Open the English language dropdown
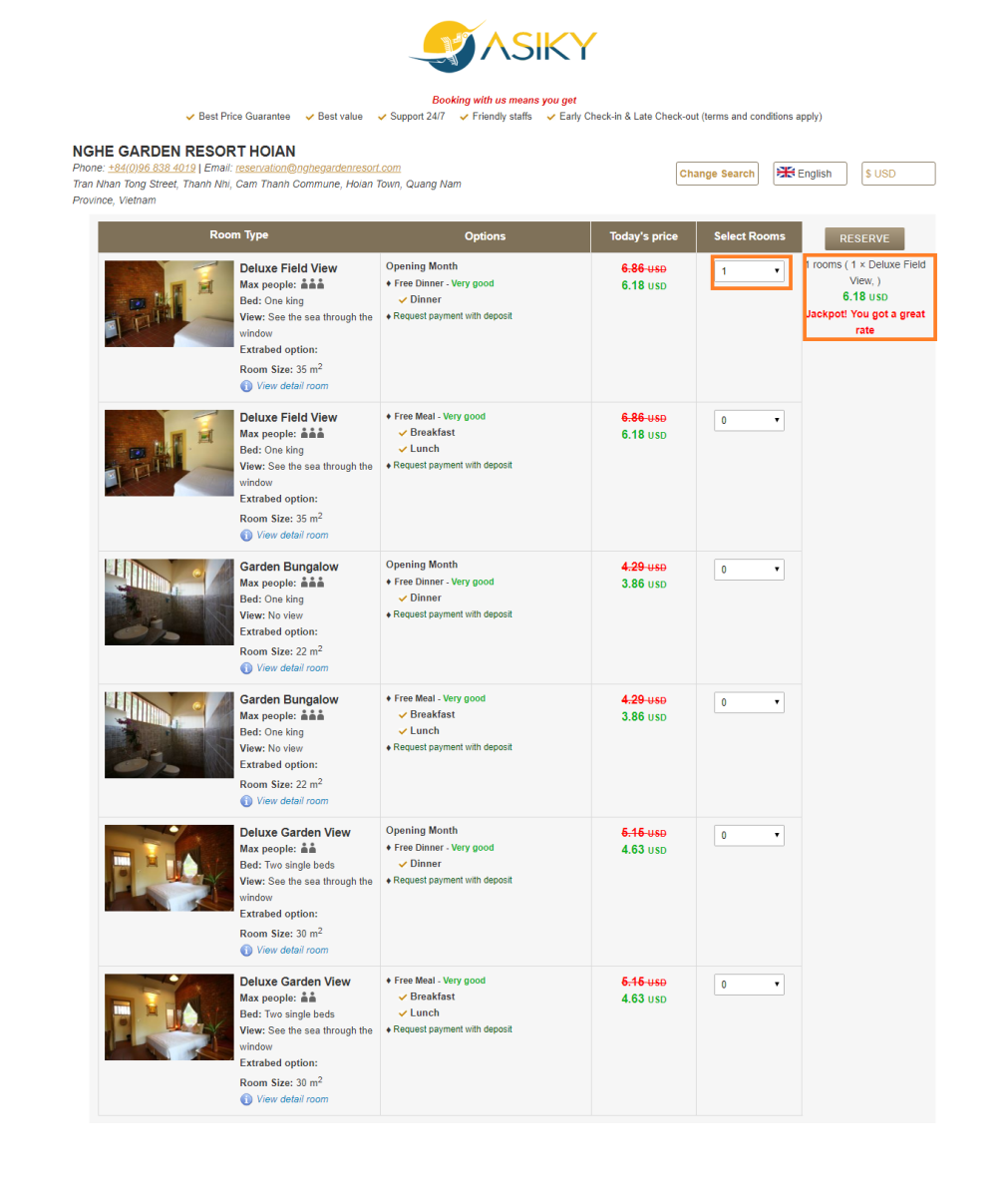1008x1197 pixels. coord(810,173)
